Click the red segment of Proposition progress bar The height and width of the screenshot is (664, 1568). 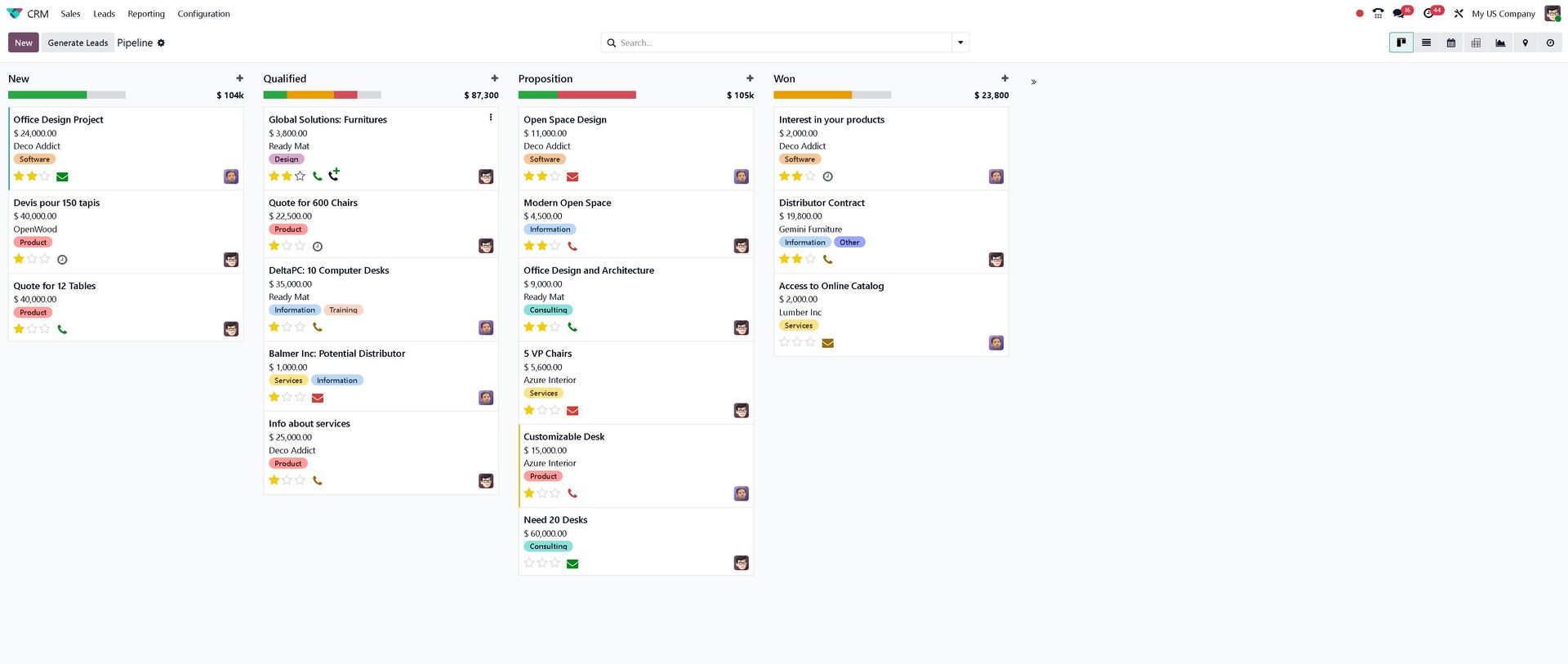(x=596, y=96)
